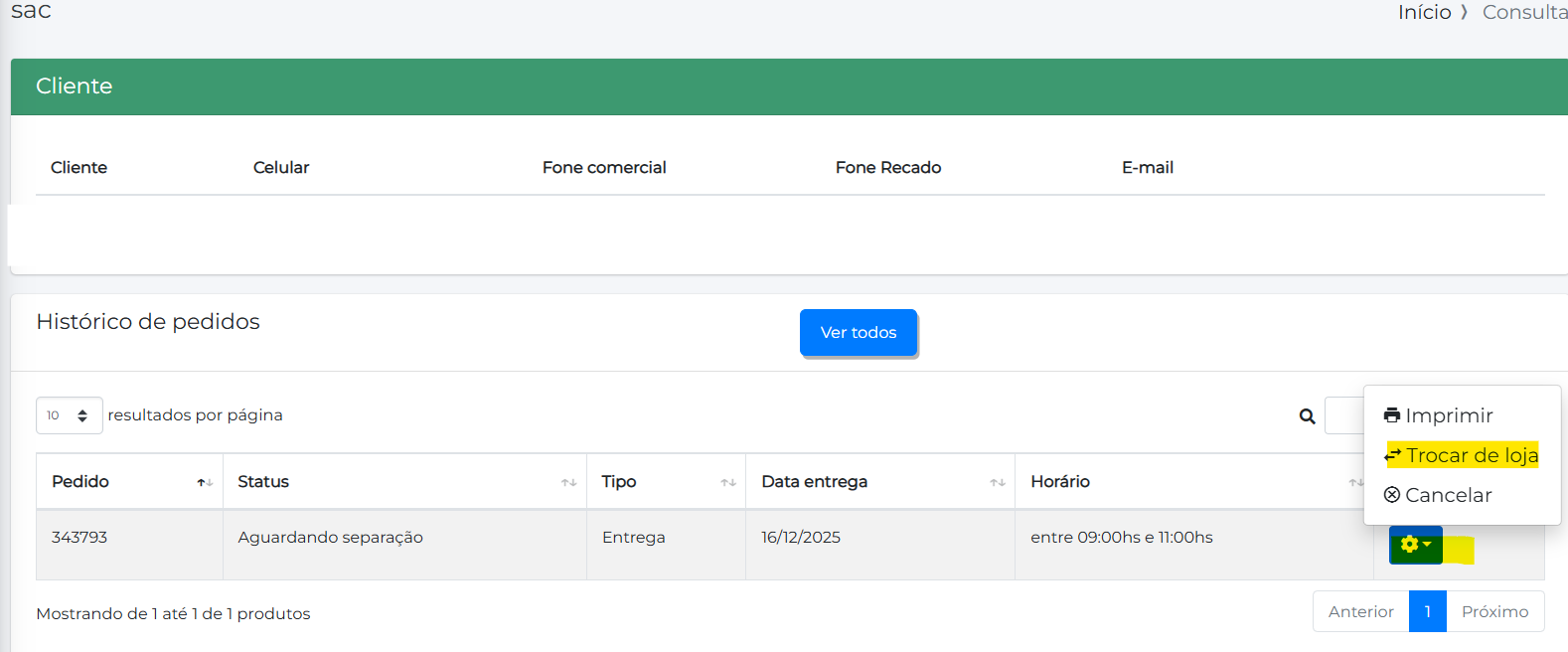Screen dimensions: 1568x652
Task: Choose Trocar de loja in the menu
Action: click(x=1462, y=455)
